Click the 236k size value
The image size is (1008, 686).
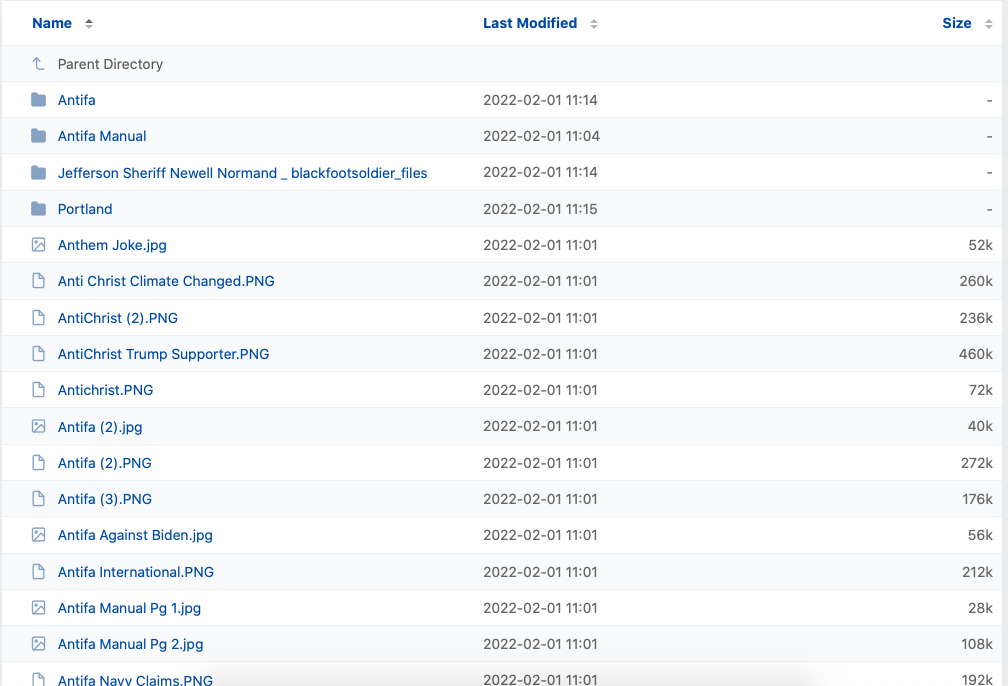click(x=976, y=318)
